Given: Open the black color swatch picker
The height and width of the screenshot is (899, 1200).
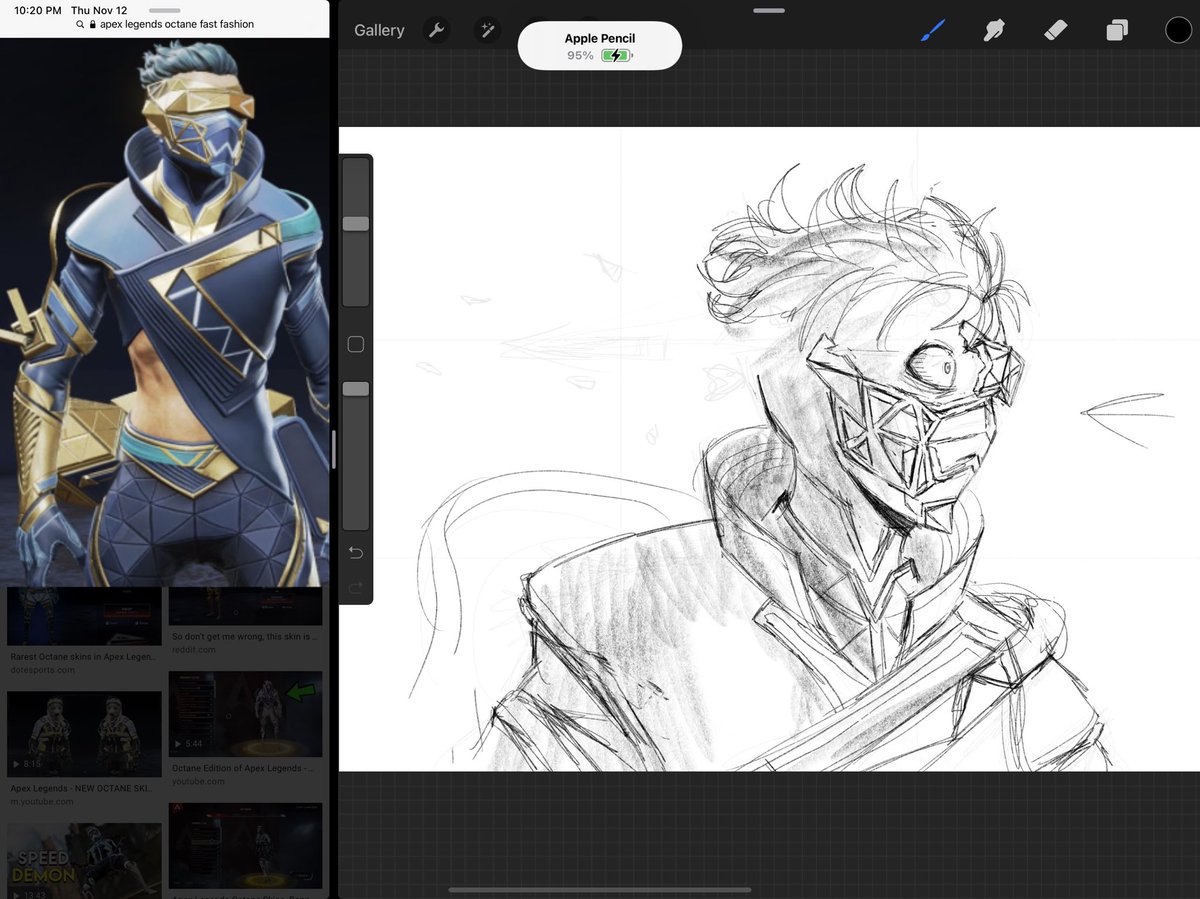Looking at the screenshot, I should coord(1179,30).
